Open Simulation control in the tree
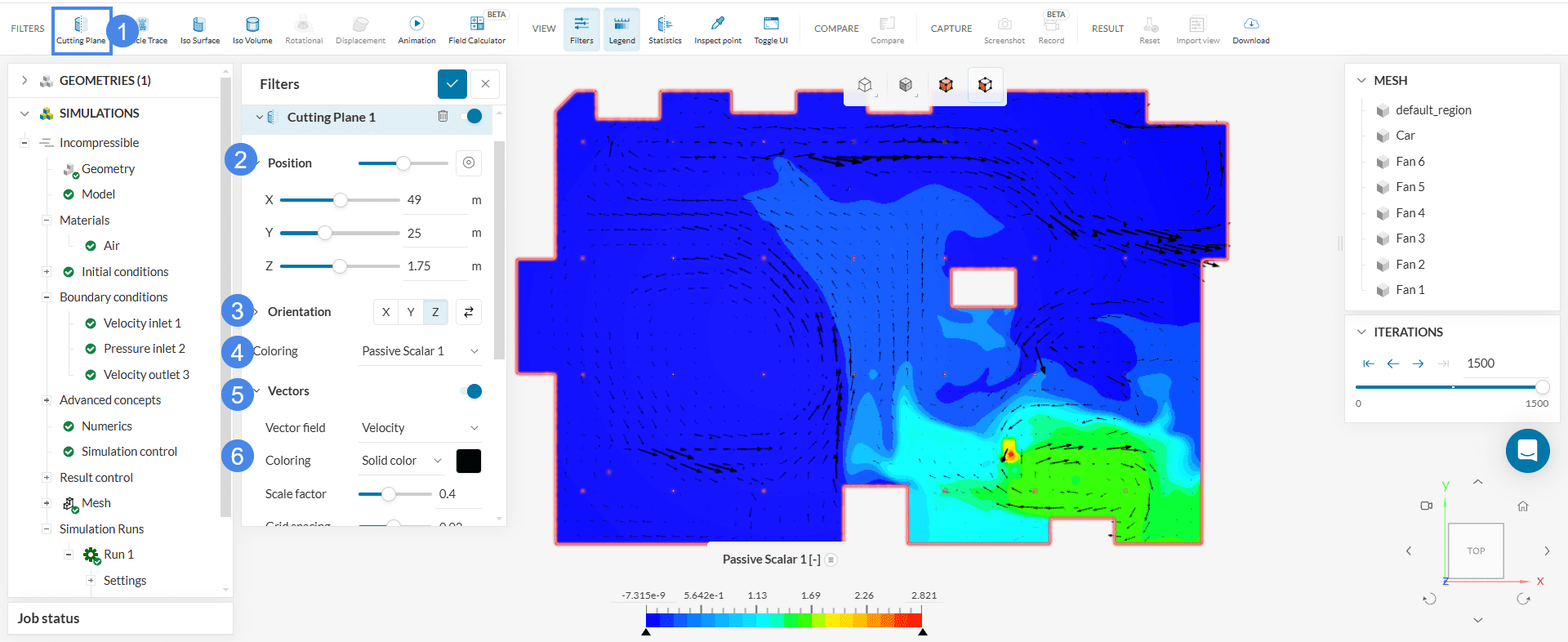The image size is (1568, 642). (129, 452)
